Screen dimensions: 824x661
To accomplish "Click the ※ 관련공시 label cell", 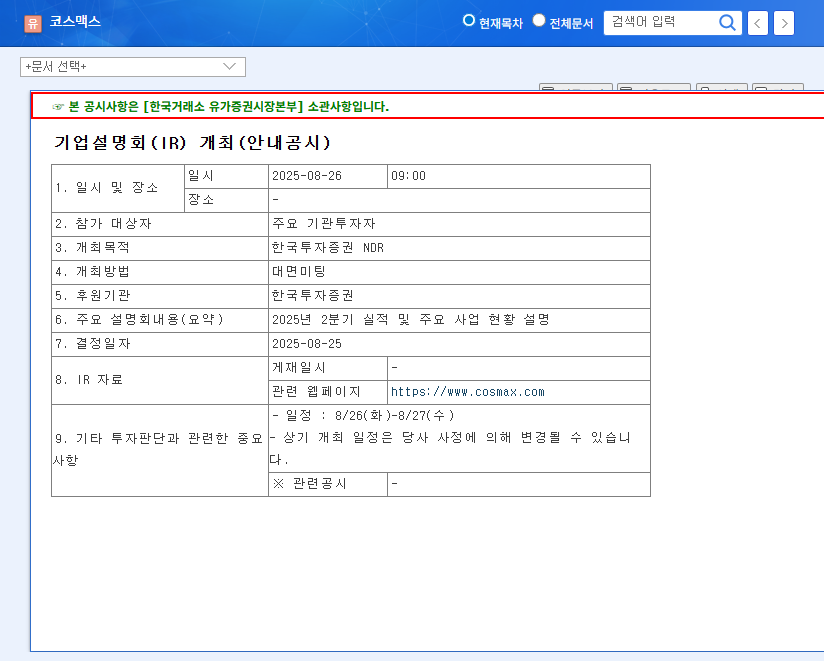I will coord(328,484).
